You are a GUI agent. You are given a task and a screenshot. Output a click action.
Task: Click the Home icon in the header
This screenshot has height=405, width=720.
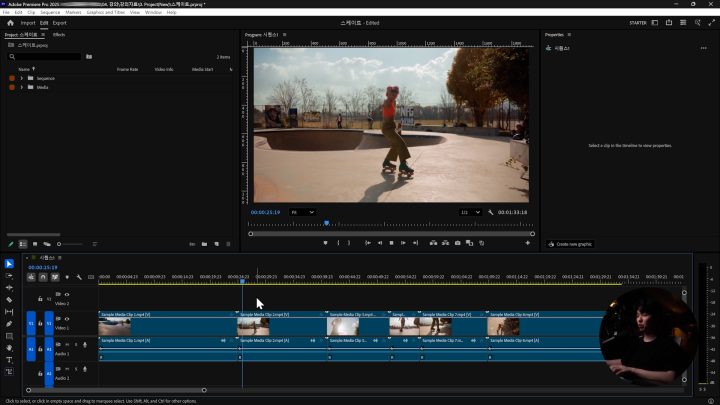pyautogui.click(x=9, y=22)
